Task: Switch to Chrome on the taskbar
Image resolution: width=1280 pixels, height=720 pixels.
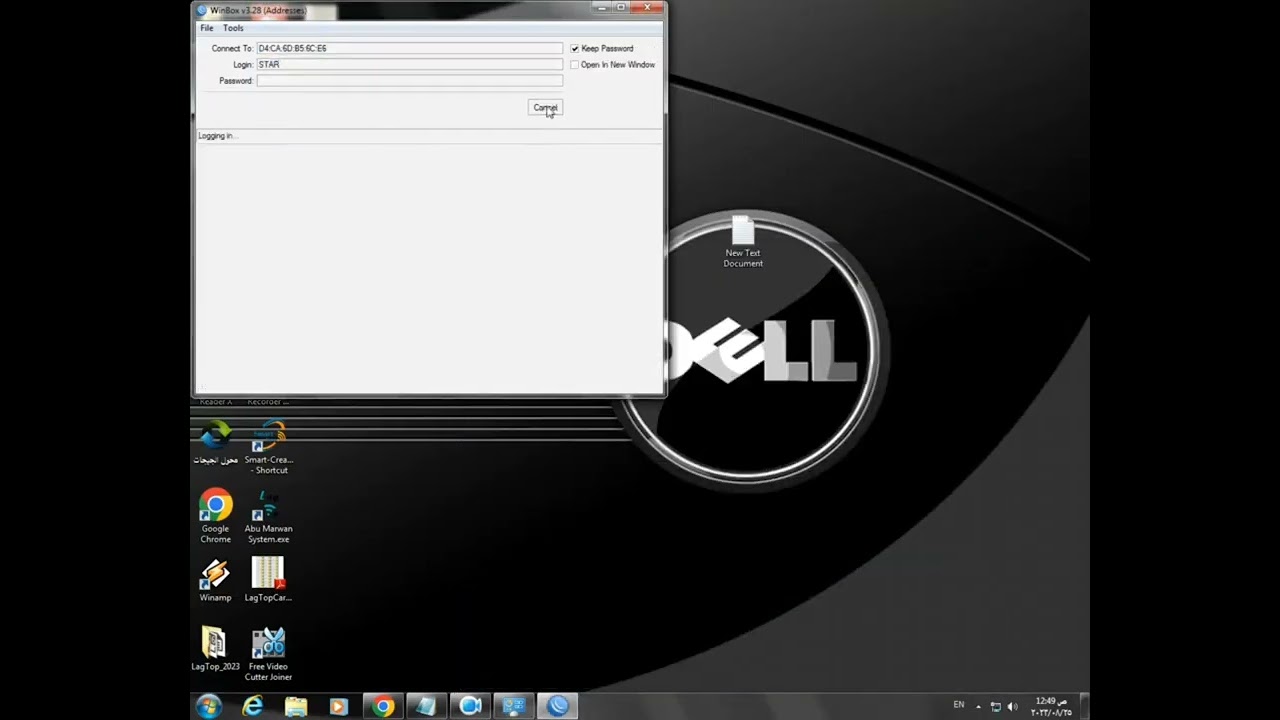Action: [383, 706]
